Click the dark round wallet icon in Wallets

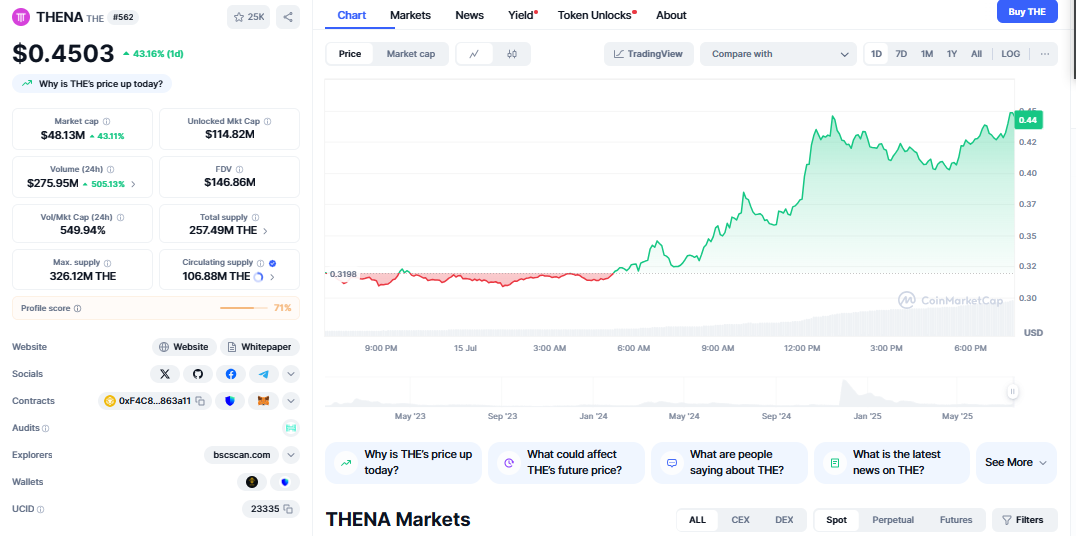click(x=252, y=482)
